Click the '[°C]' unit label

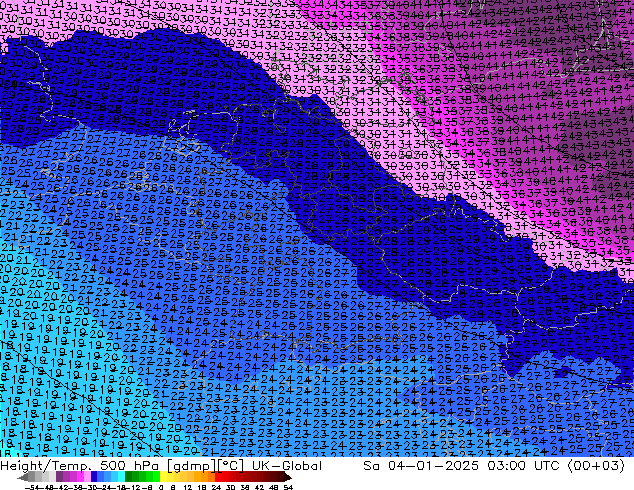point(231,466)
